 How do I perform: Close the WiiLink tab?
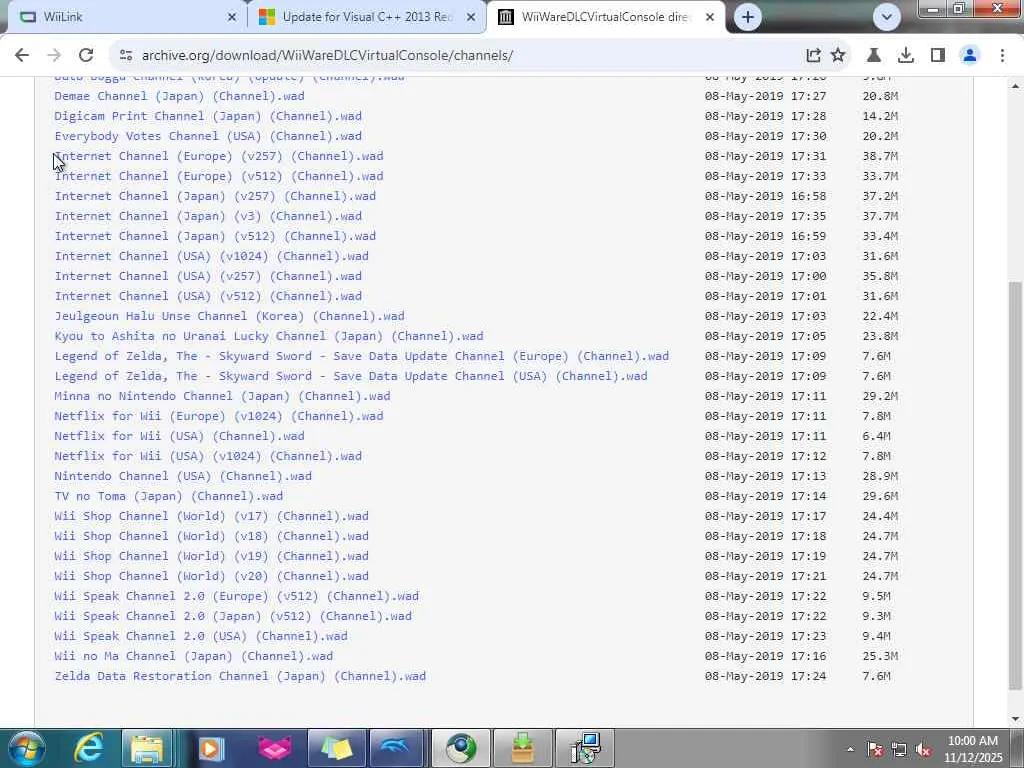coord(232,18)
